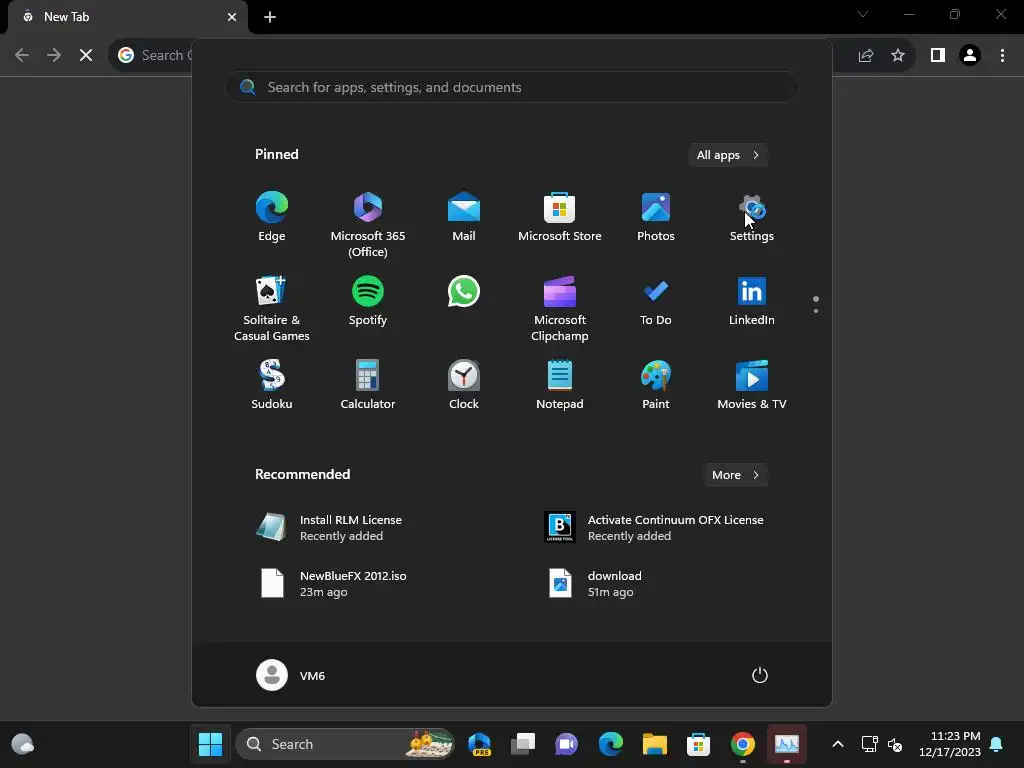
Task: Open the Chrome three-dot menu
Action: pyautogui.click(x=1002, y=56)
